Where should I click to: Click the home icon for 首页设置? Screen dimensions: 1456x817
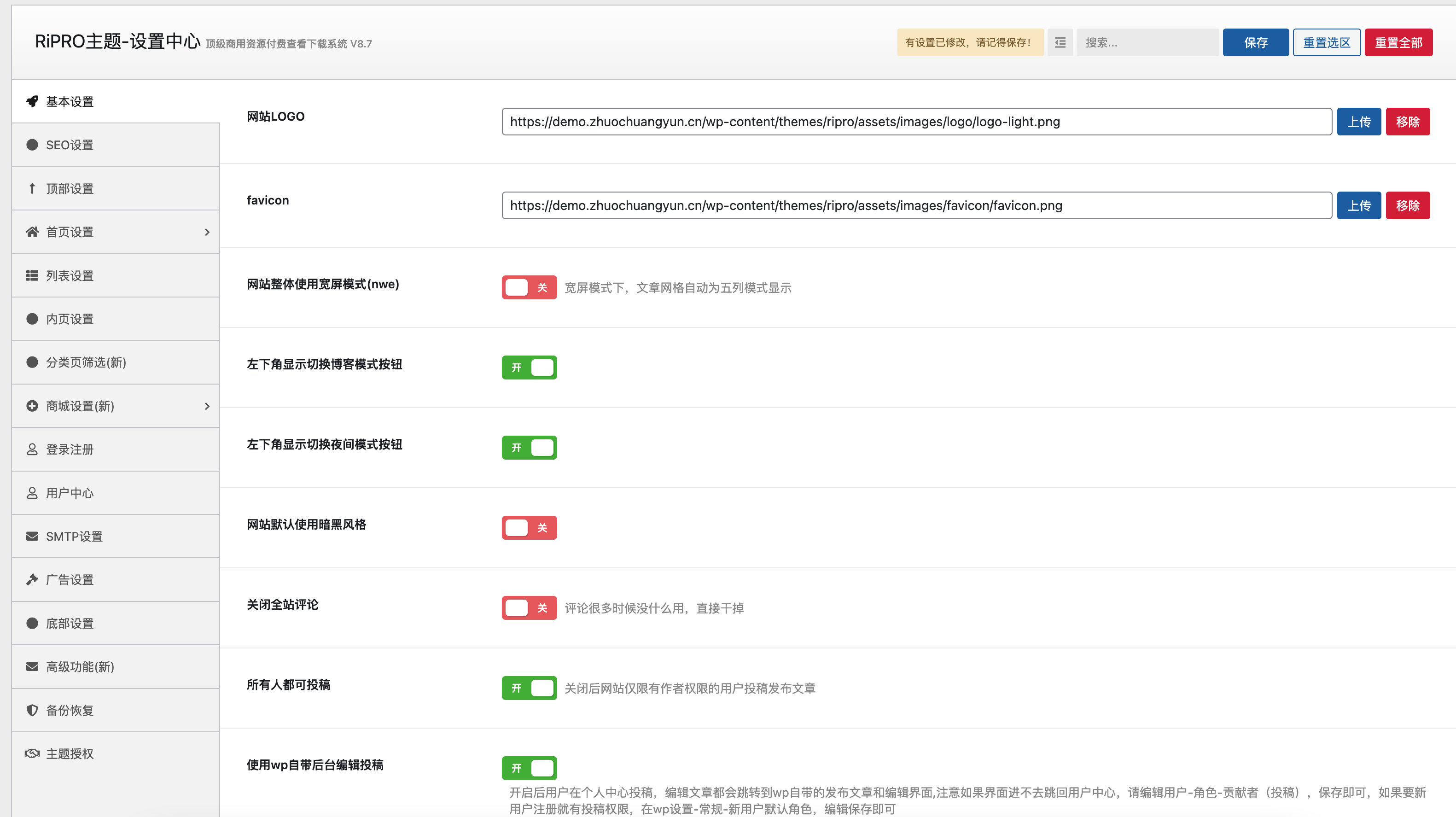32,232
